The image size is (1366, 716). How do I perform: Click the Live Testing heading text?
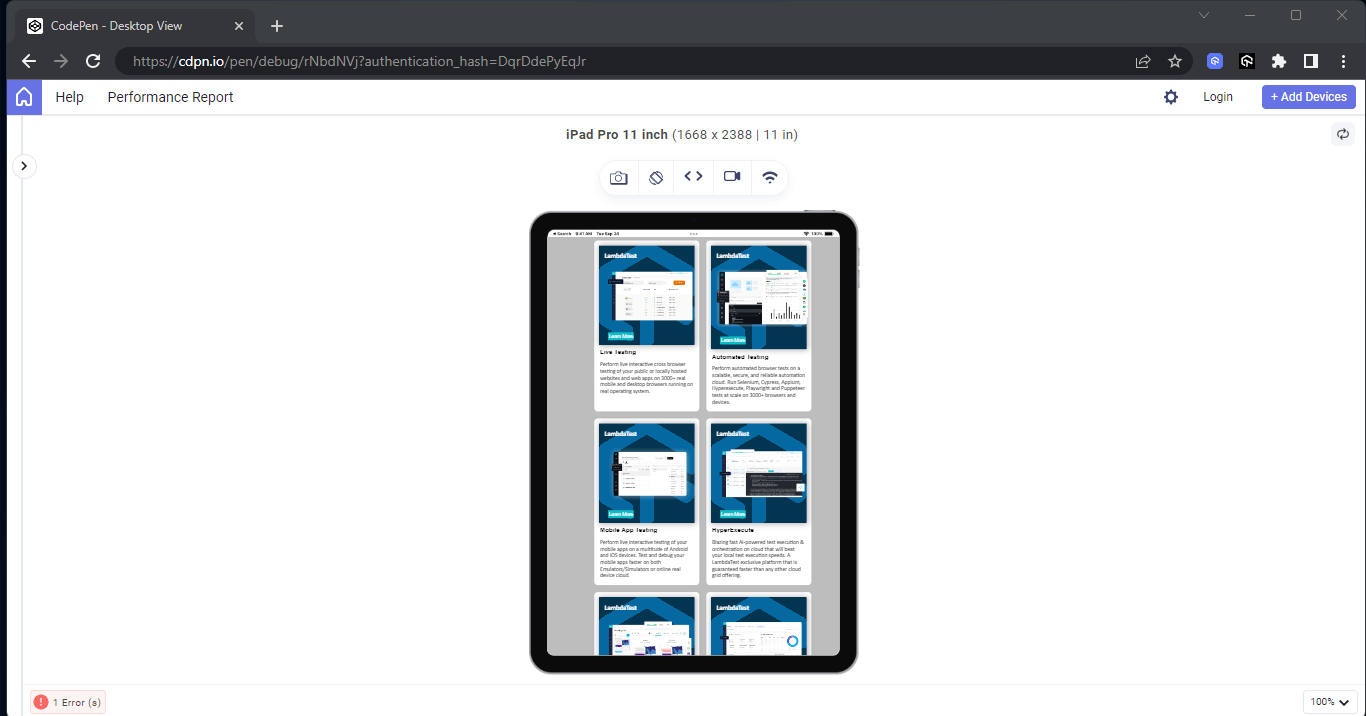point(618,353)
